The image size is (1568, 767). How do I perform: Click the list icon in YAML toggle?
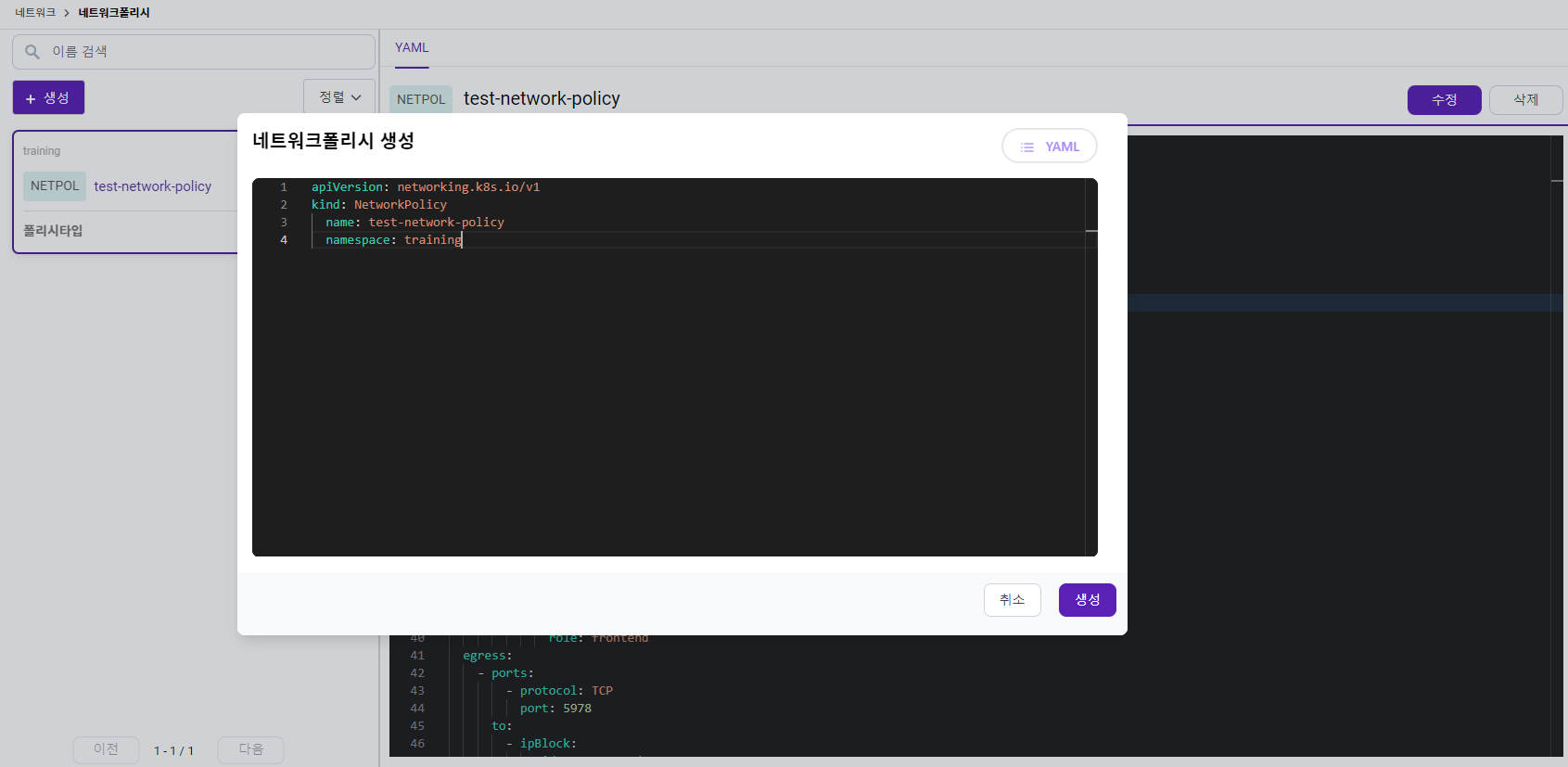click(x=1027, y=147)
